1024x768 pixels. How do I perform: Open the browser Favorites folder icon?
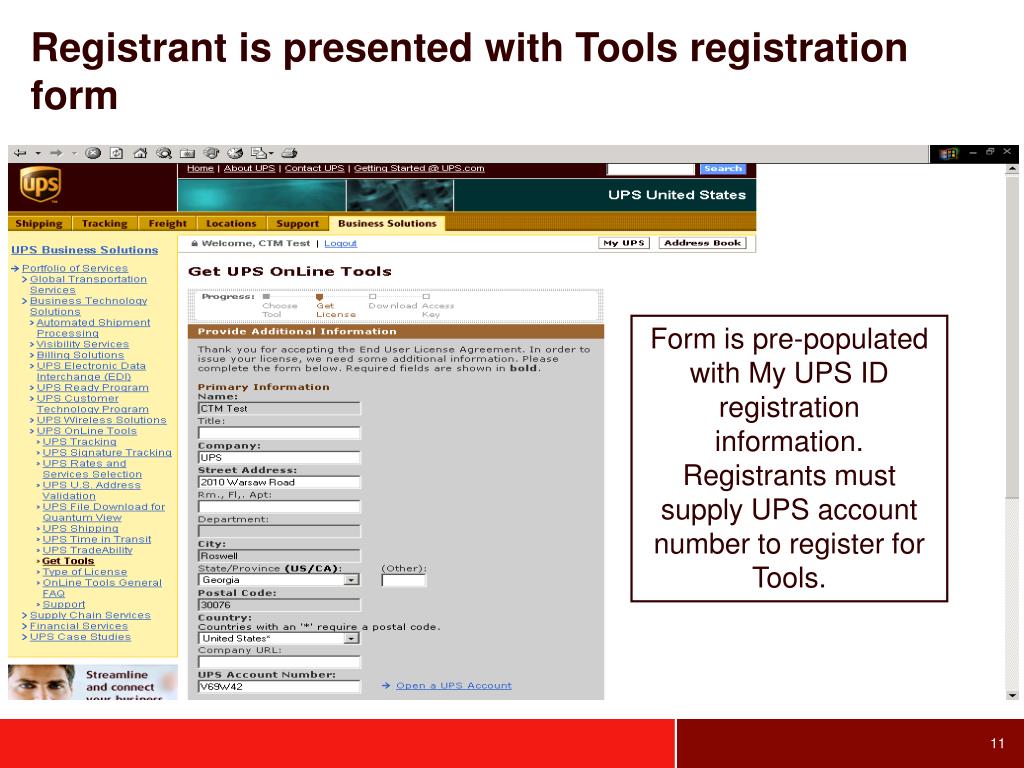pos(187,153)
